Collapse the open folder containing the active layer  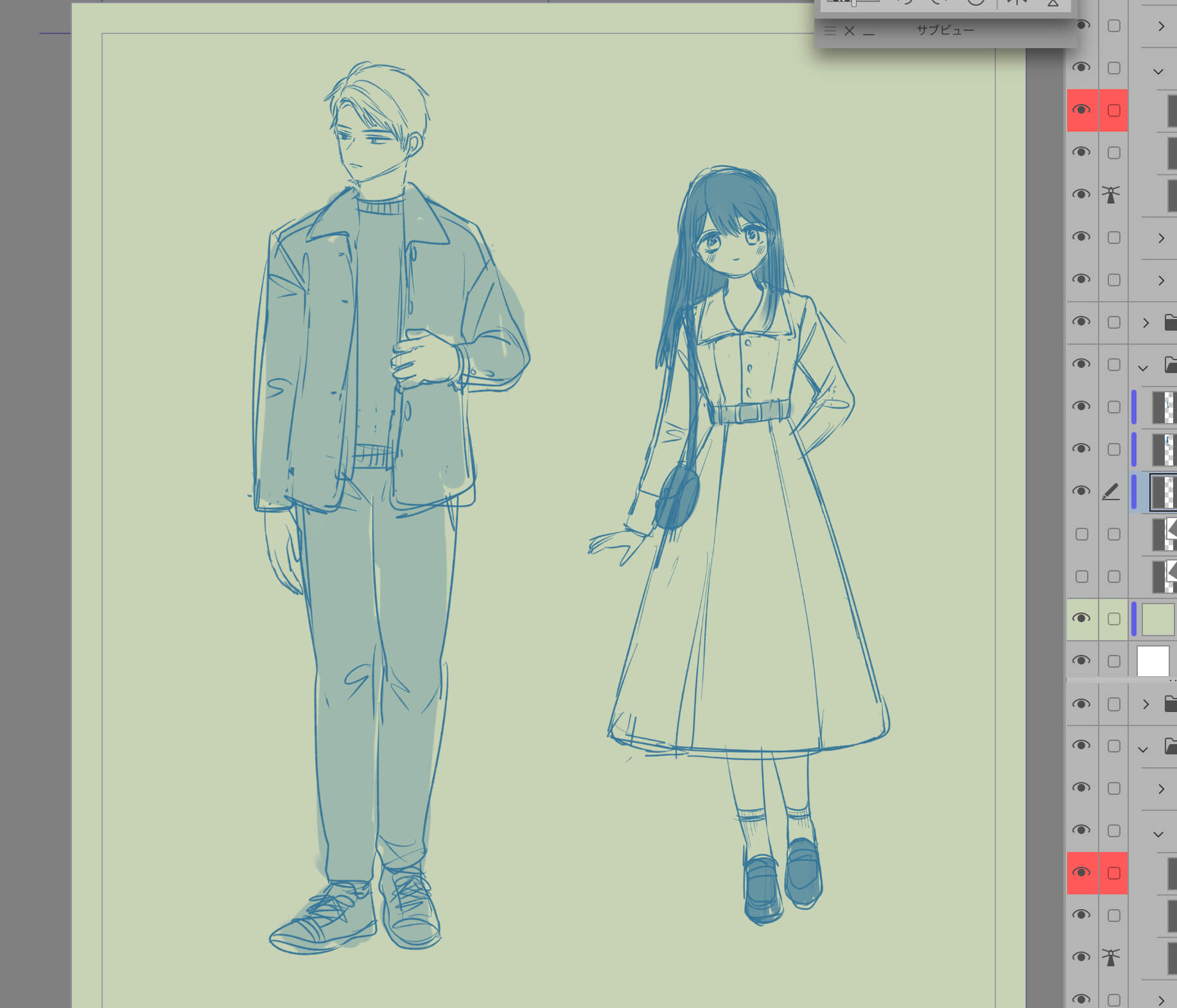click(x=1143, y=368)
